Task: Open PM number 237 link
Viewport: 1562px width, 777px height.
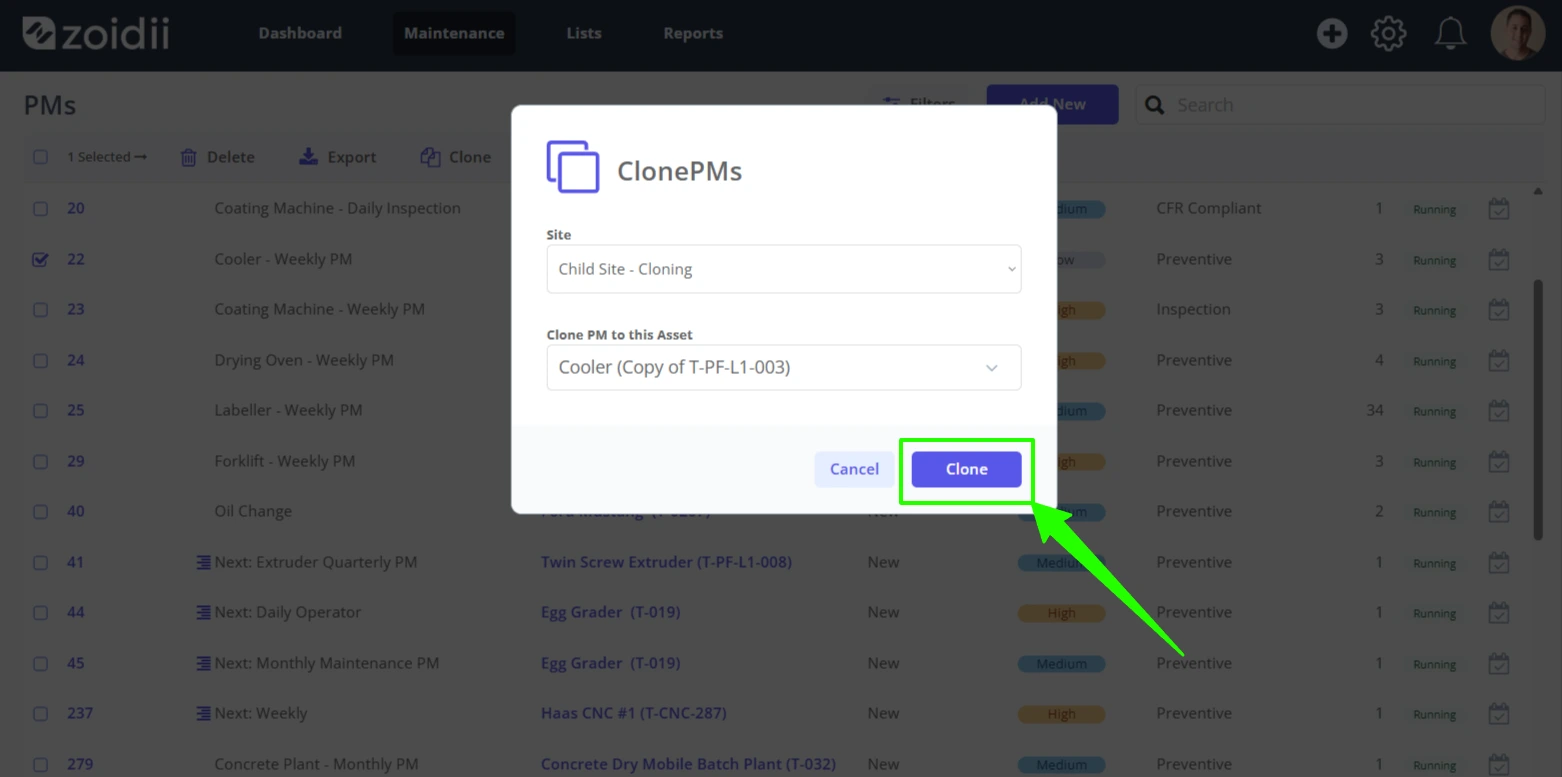Action: (x=80, y=713)
